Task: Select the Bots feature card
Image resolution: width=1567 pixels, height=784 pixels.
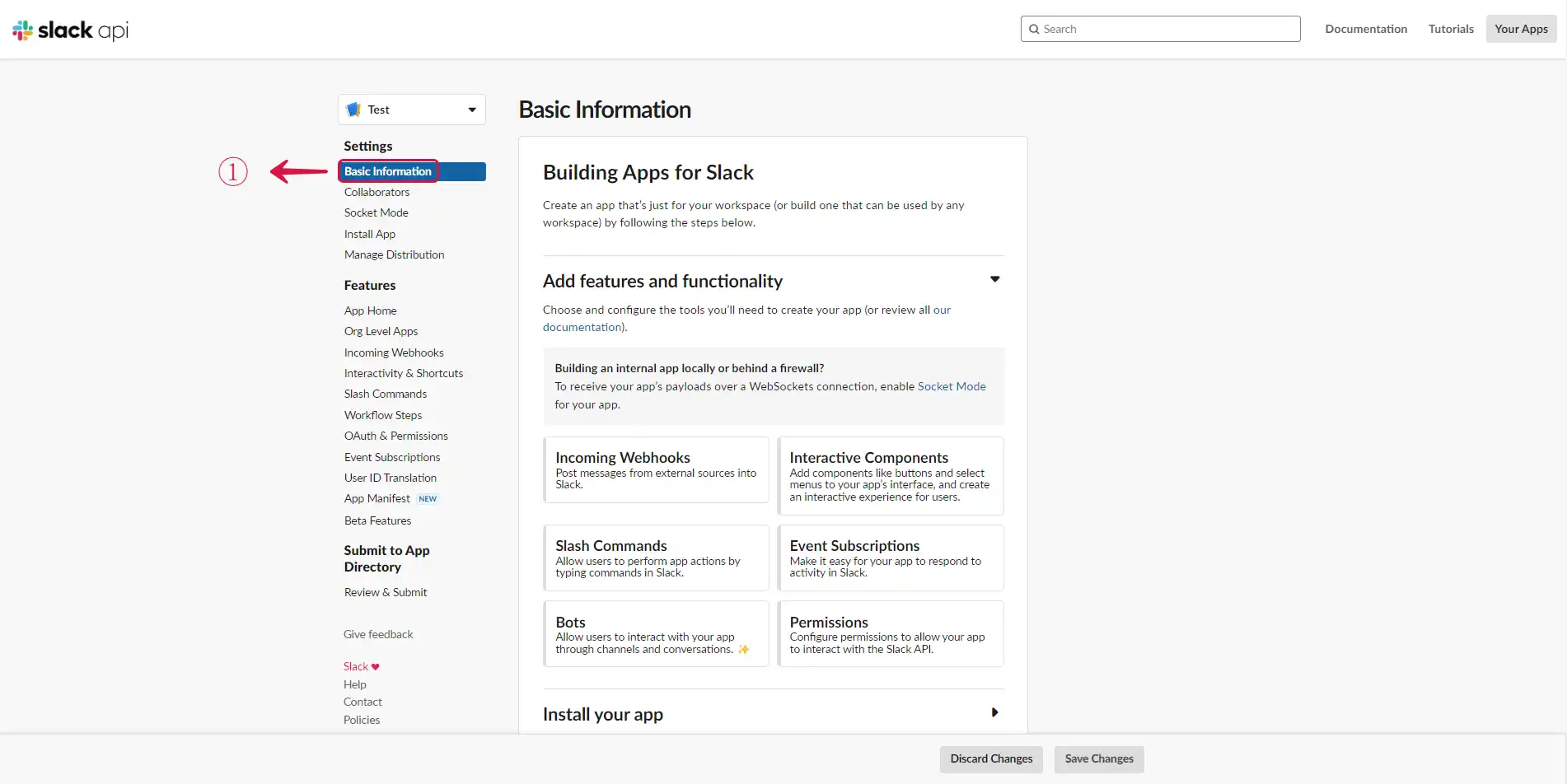Action: click(656, 633)
